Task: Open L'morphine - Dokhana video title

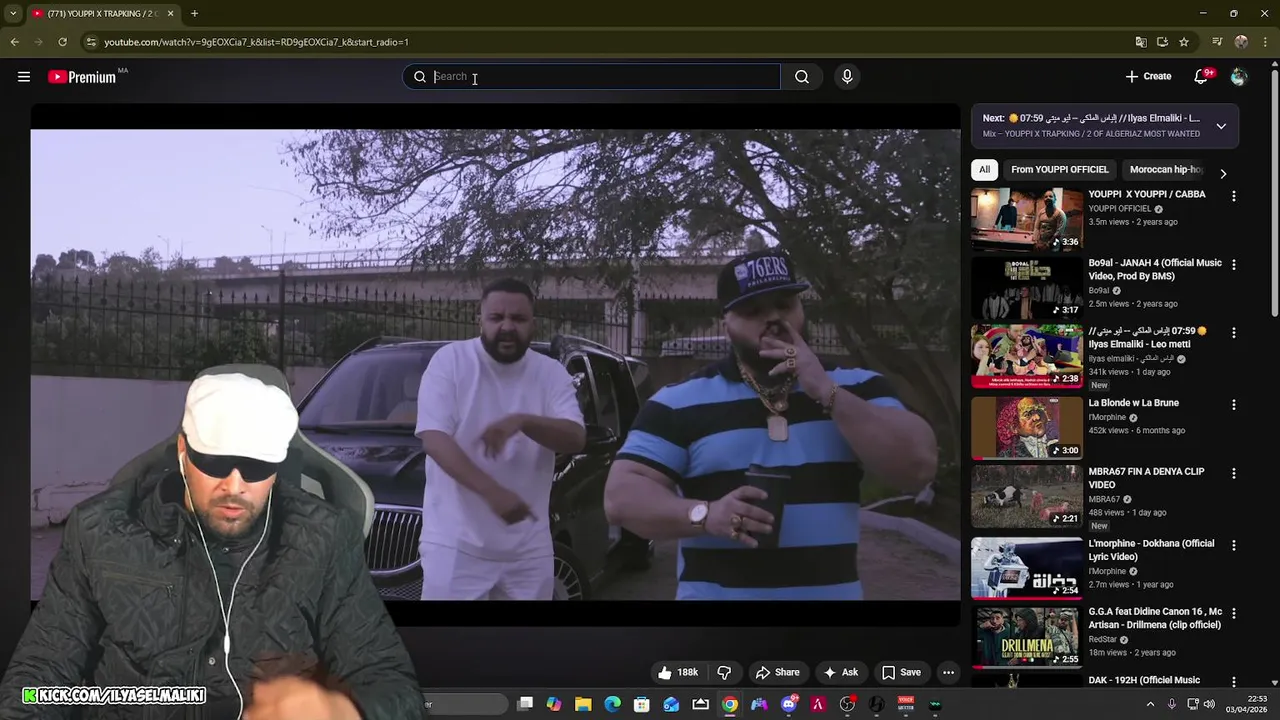Action: coord(1151,550)
